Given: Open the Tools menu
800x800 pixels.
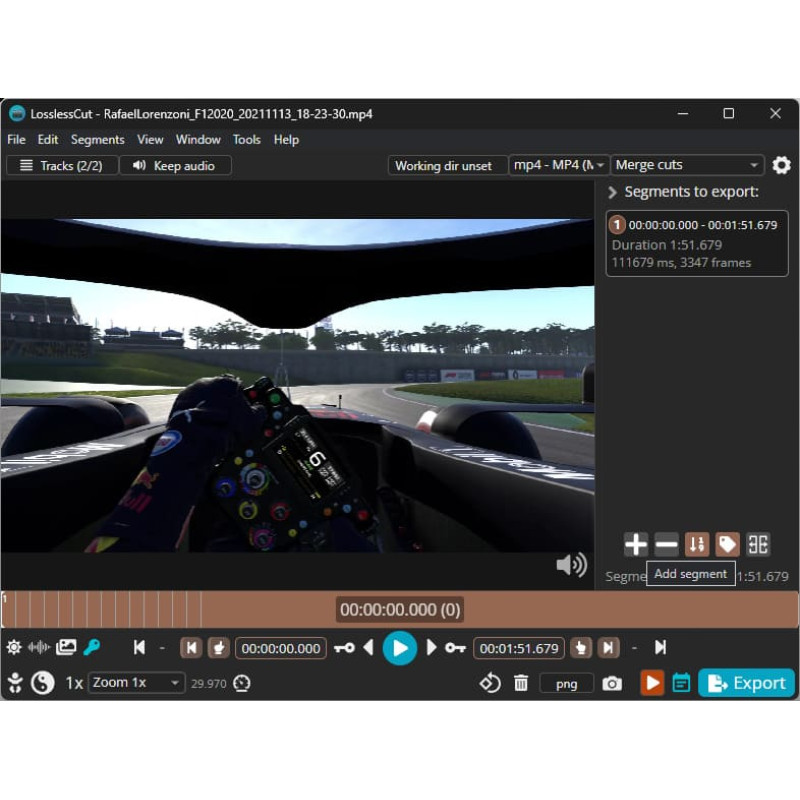Looking at the screenshot, I should [x=246, y=139].
